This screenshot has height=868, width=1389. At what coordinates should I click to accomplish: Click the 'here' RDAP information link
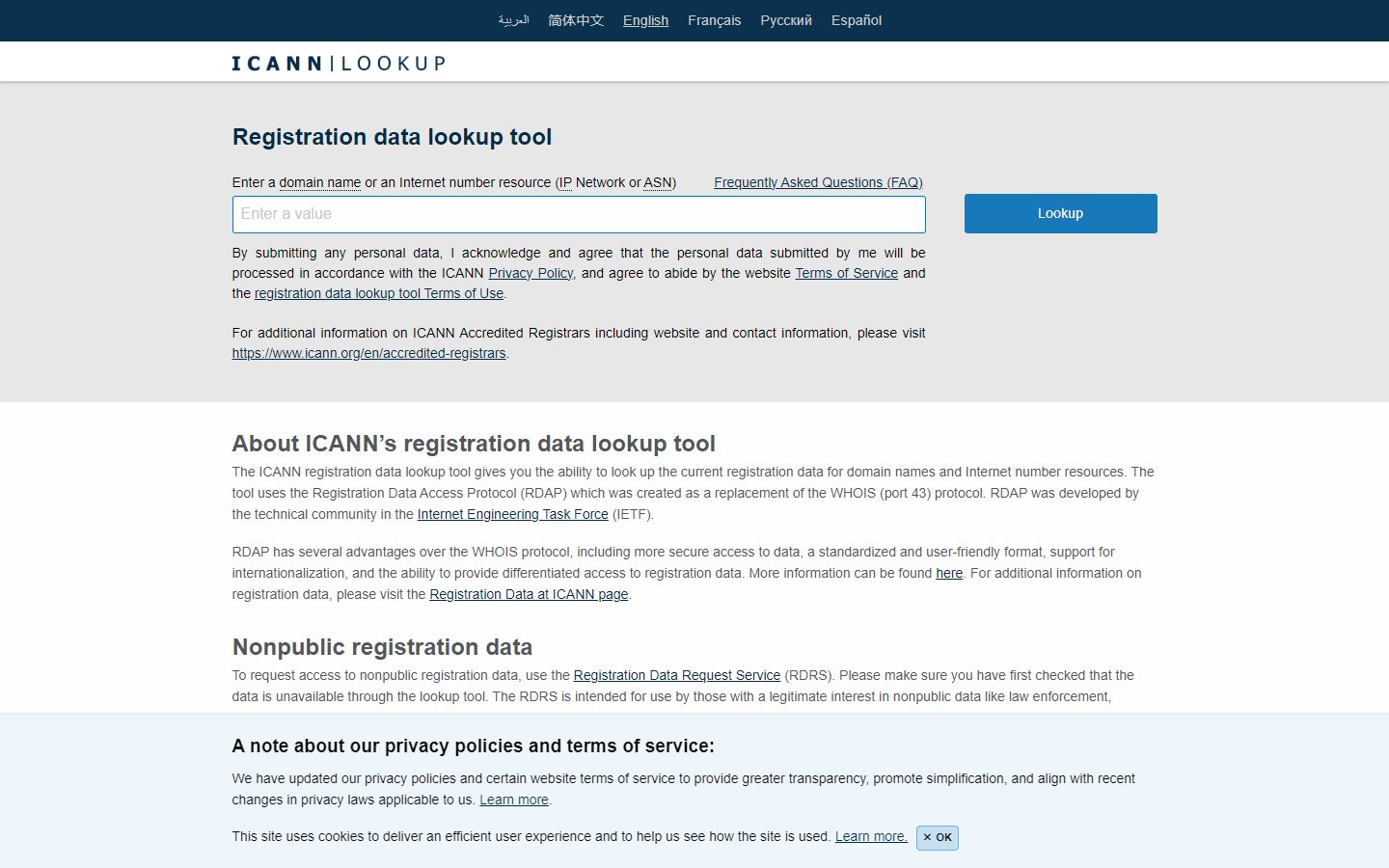[x=949, y=573]
